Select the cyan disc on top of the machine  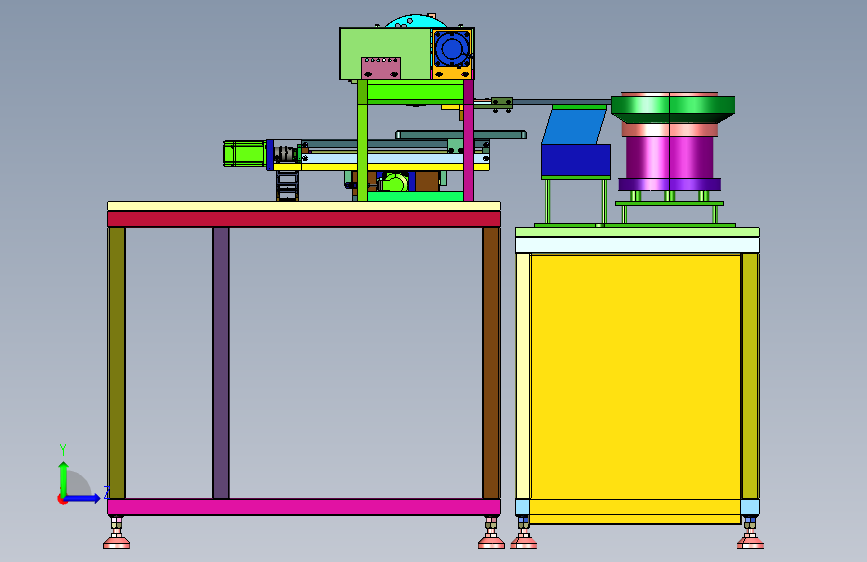pos(416,22)
